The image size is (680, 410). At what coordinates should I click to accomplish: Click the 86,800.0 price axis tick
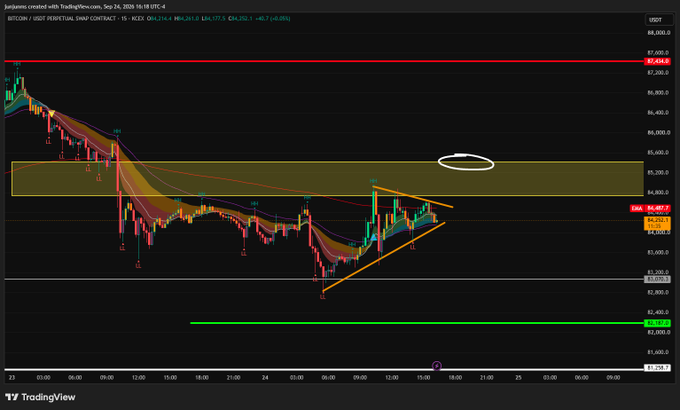pos(658,92)
